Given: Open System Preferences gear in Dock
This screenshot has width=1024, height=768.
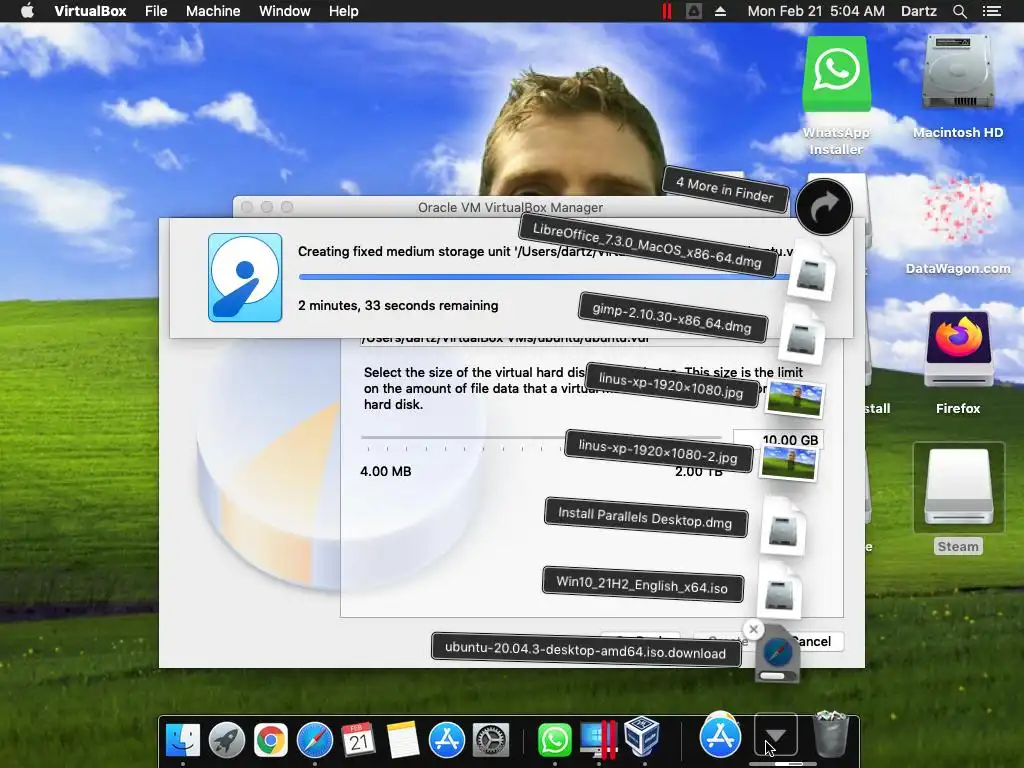Looking at the screenshot, I should coord(490,740).
